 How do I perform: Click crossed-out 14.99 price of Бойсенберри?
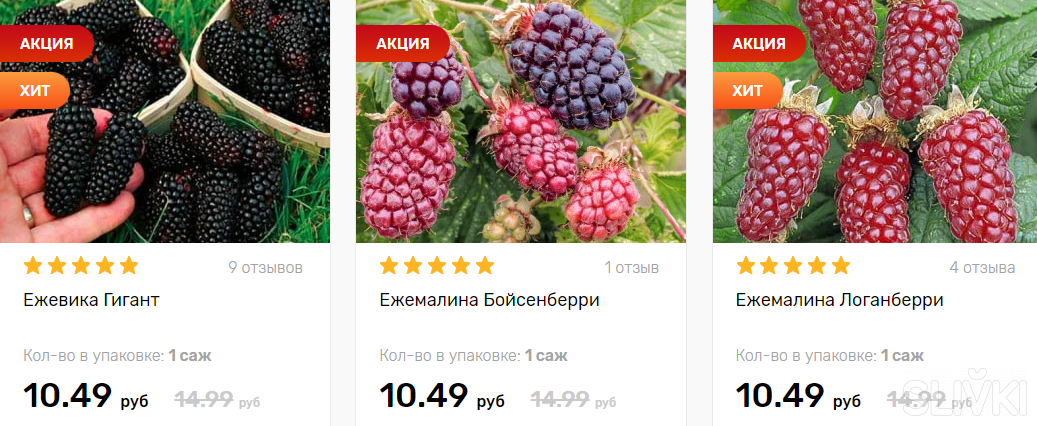click(x=573, y=400)
